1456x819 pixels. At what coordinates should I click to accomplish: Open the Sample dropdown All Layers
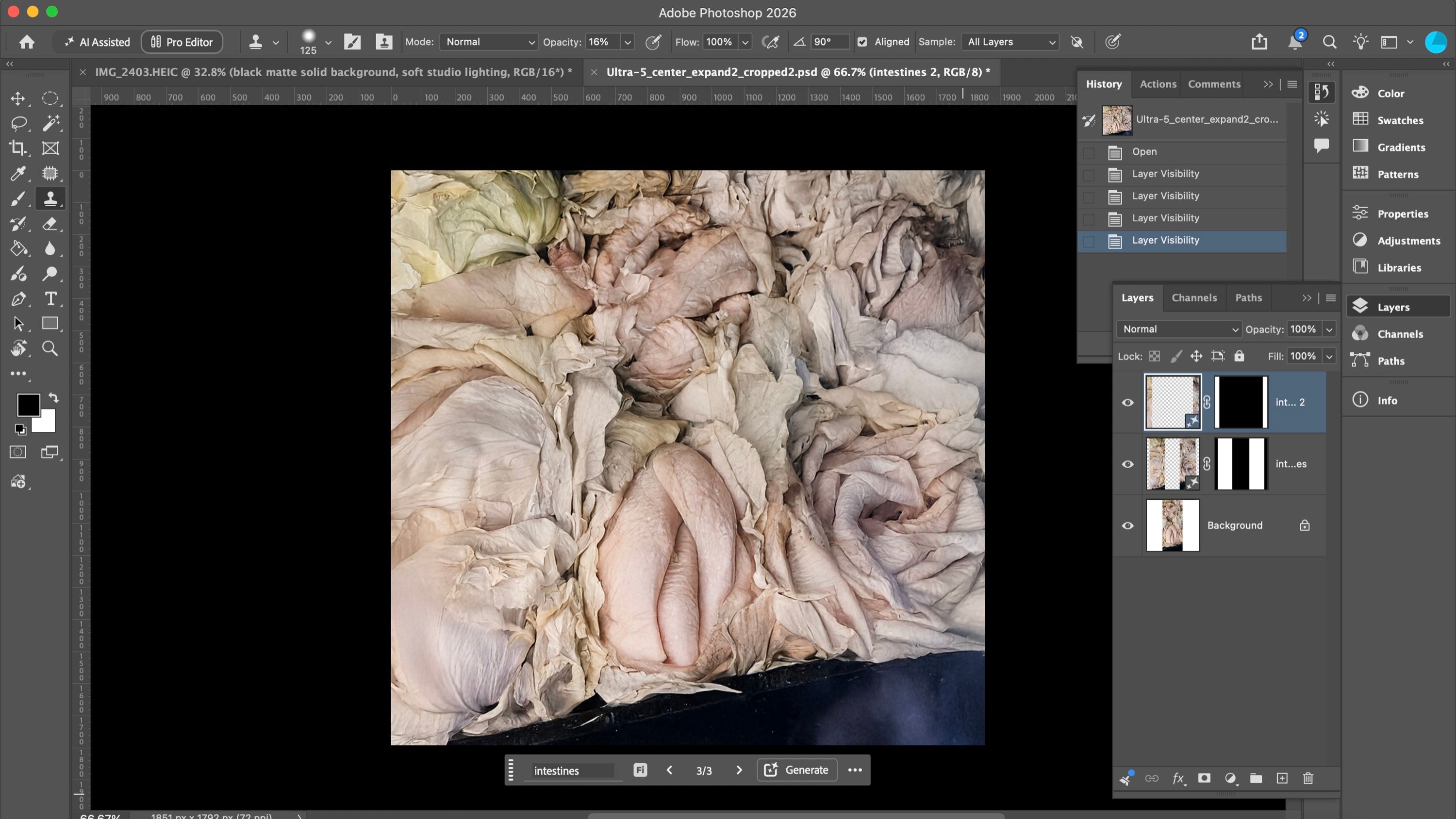[x=1010, y=42]
